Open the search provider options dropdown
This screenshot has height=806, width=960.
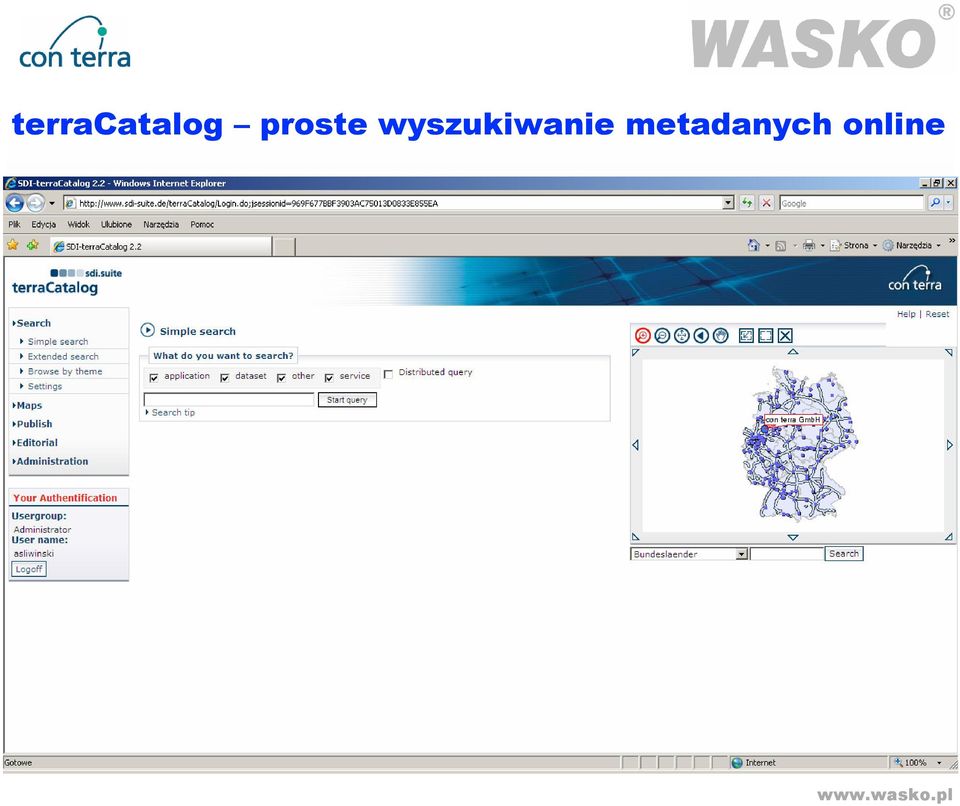point(949,203)
